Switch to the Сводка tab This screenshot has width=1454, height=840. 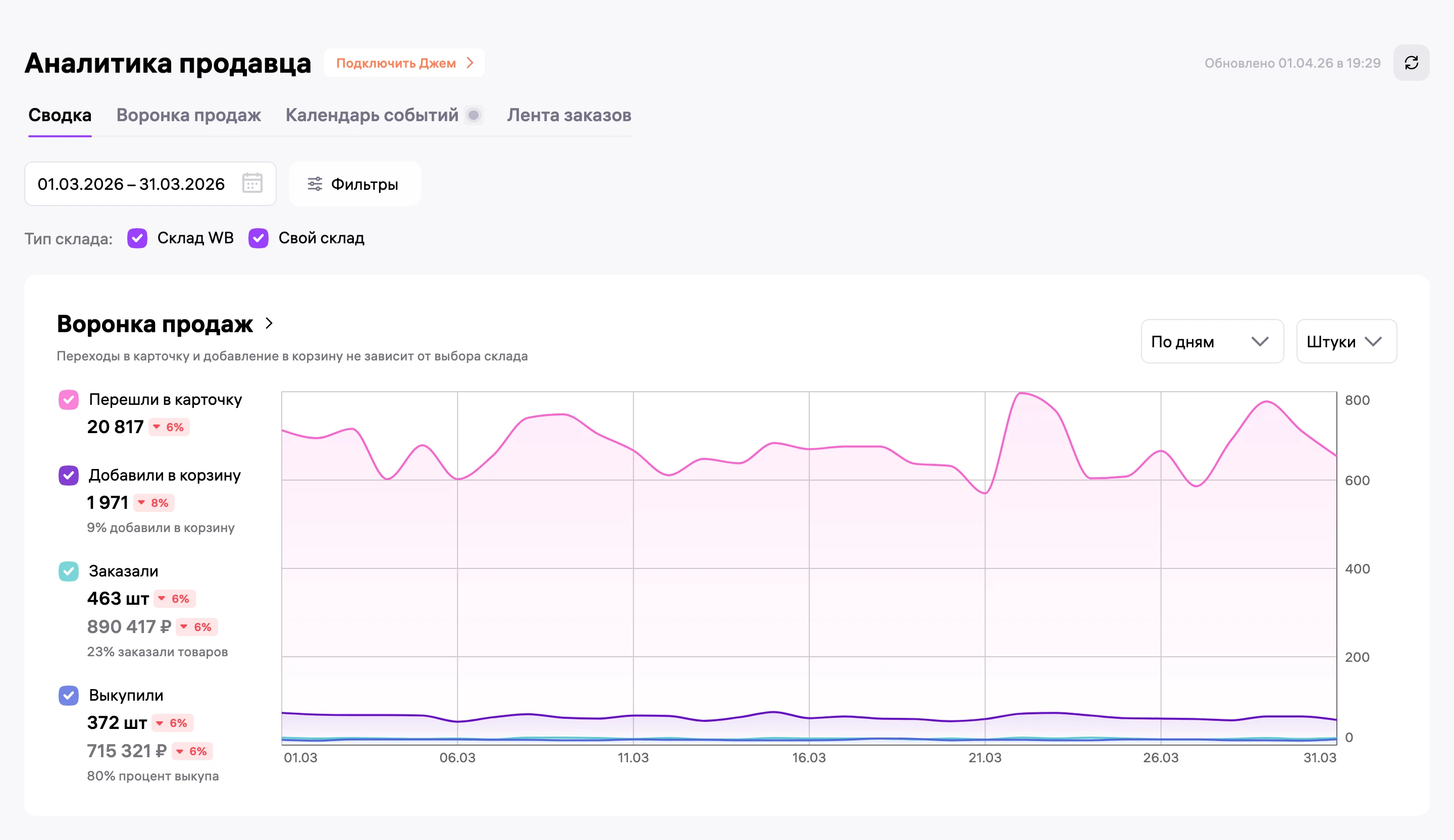pos(60,116)
